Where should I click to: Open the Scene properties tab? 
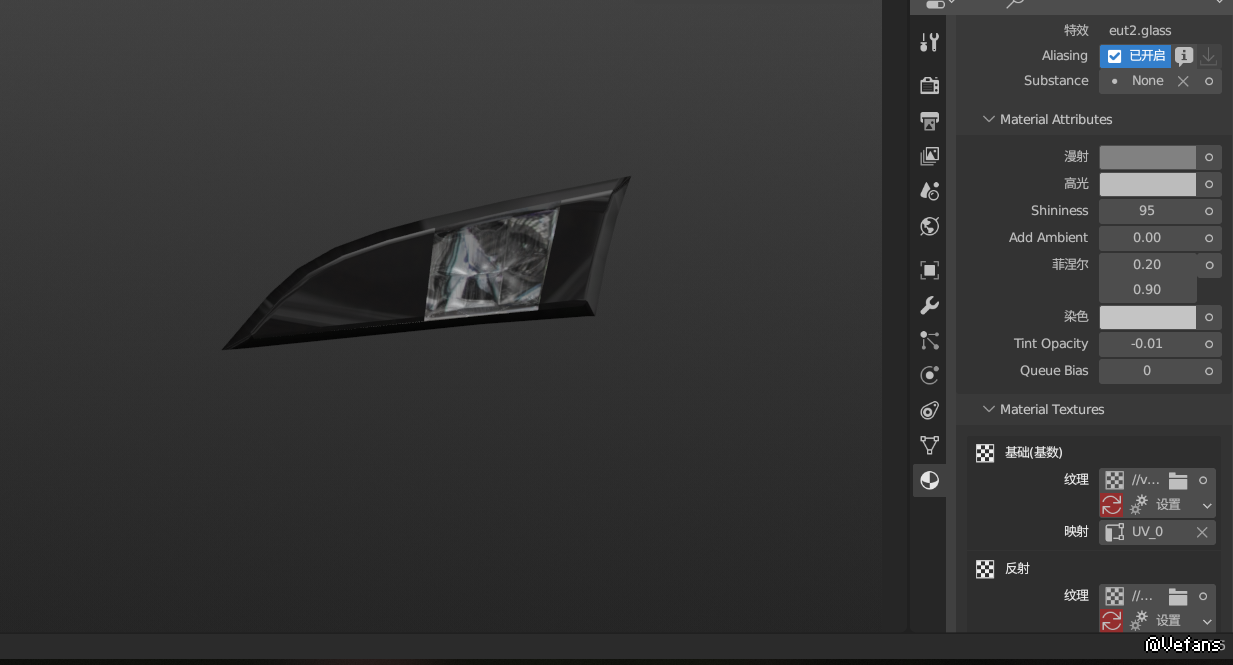pos(929,191)
